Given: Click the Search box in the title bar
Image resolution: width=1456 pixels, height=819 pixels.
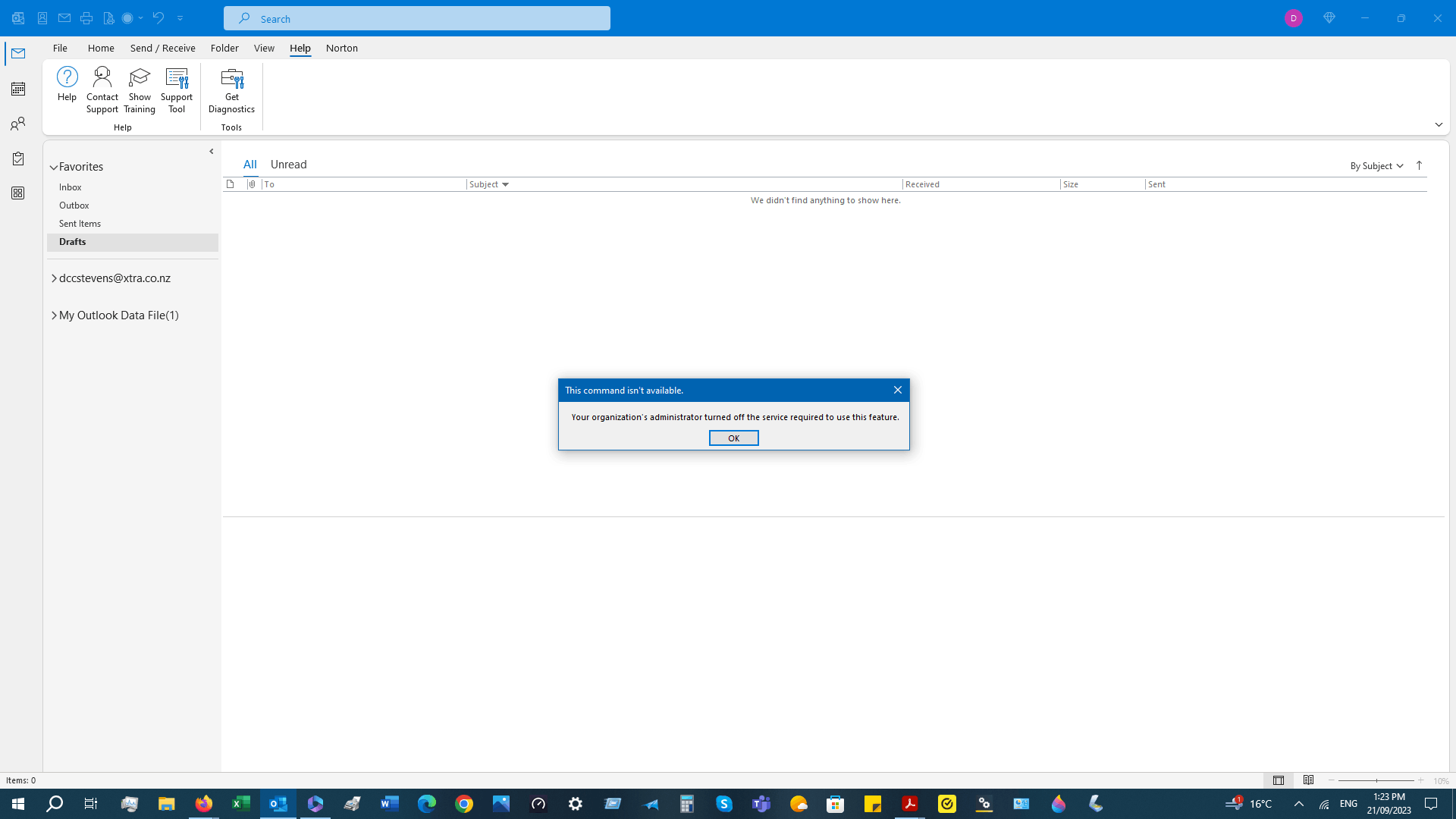Looking at the screenshot, I should pos(417,18).
